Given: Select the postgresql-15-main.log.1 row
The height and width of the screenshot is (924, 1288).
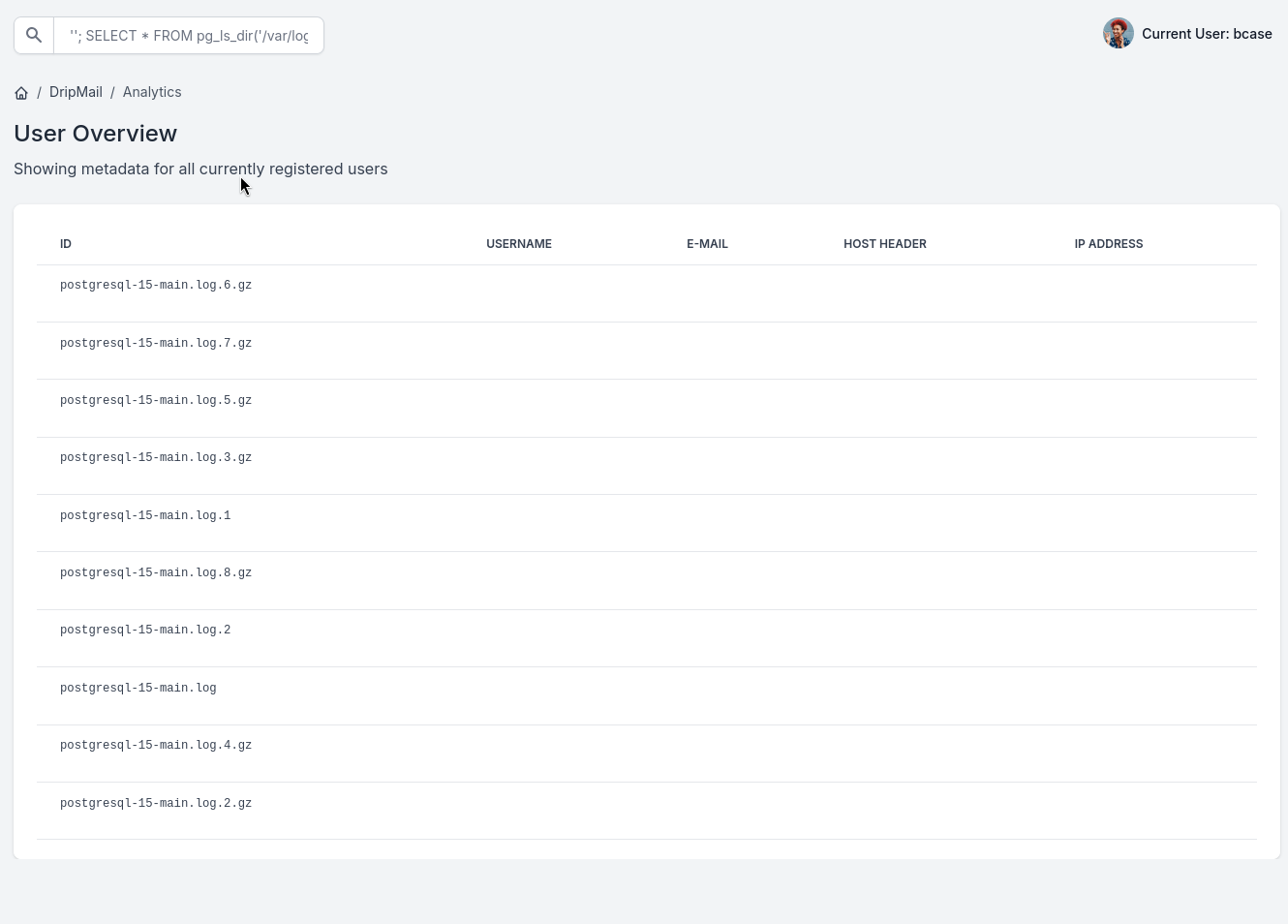Looking at the screenshot, I should coord(145,516).
